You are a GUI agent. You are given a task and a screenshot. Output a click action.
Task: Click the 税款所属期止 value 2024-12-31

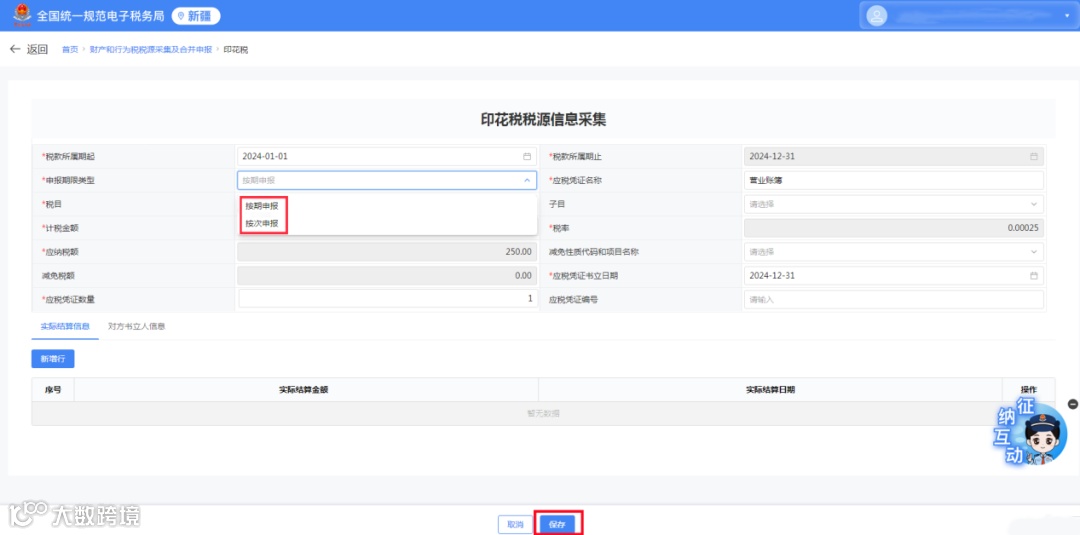[x=772, y=156]
